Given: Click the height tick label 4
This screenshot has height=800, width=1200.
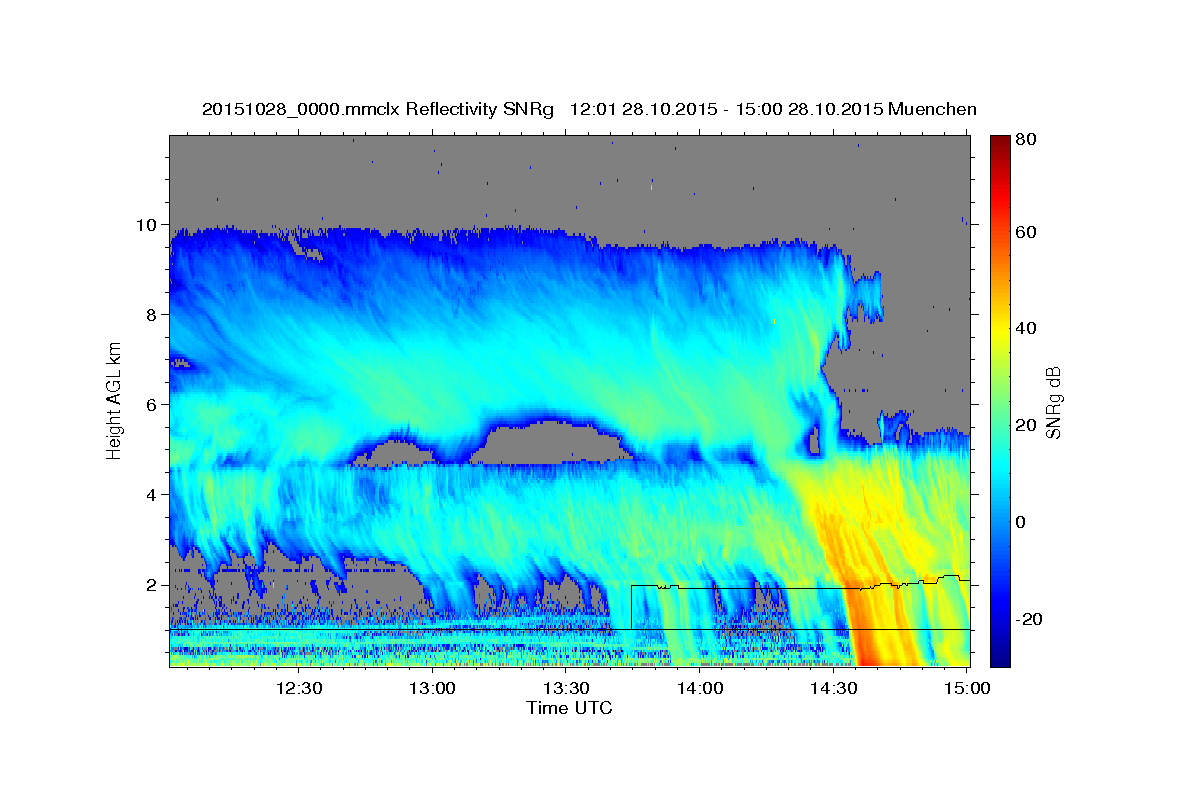Looking at the screenshot, I should coord(153,494).
